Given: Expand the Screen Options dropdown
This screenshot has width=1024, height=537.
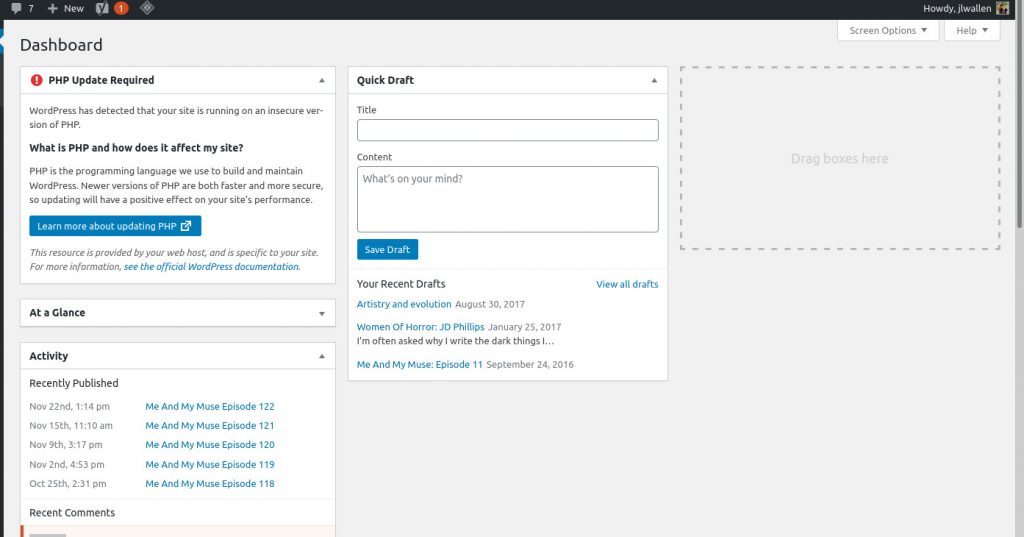Looking at the screenshot, I should (x=888, y=31).
